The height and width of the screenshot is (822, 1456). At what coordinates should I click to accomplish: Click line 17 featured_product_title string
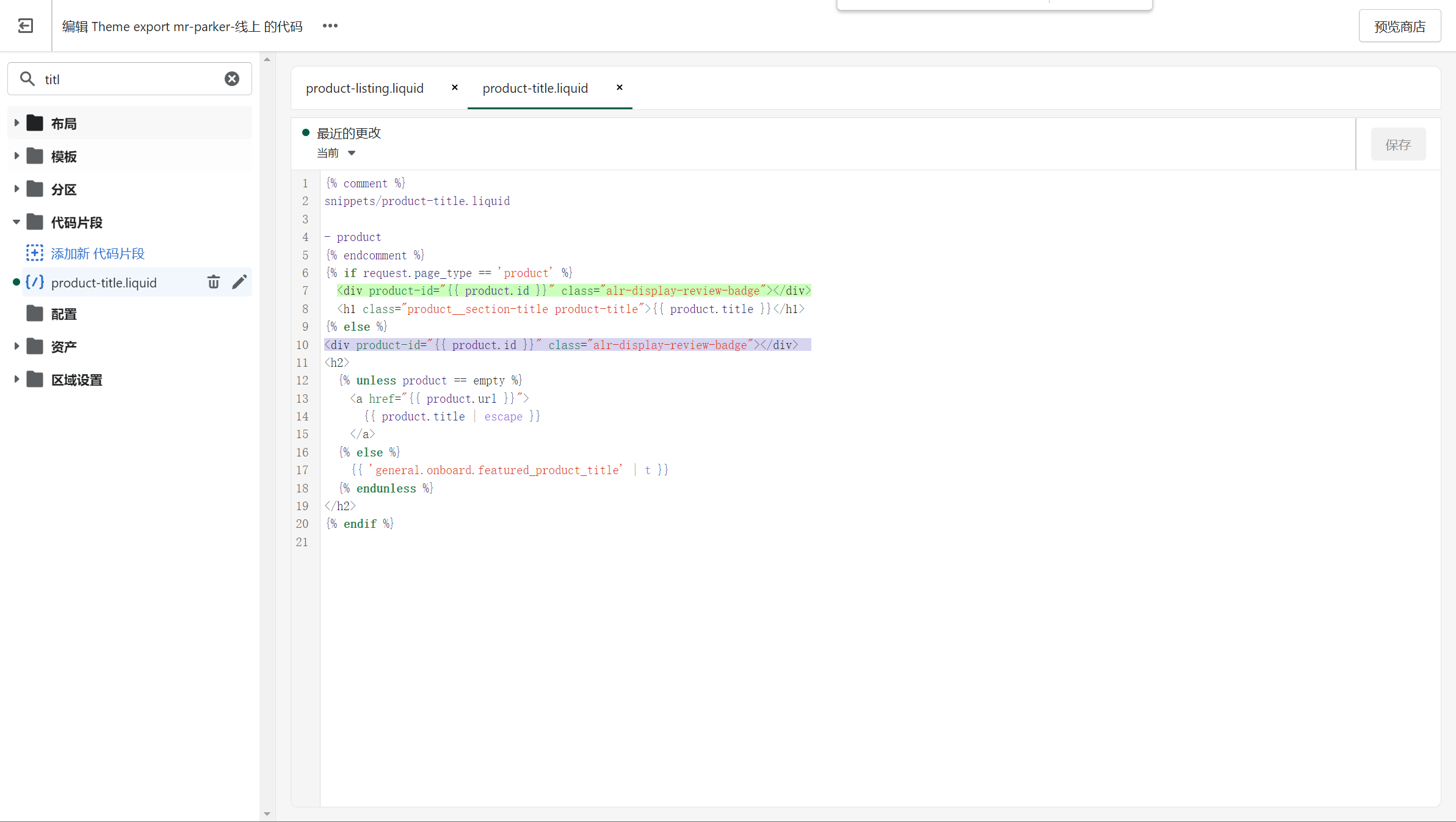[x=499, y=470]
